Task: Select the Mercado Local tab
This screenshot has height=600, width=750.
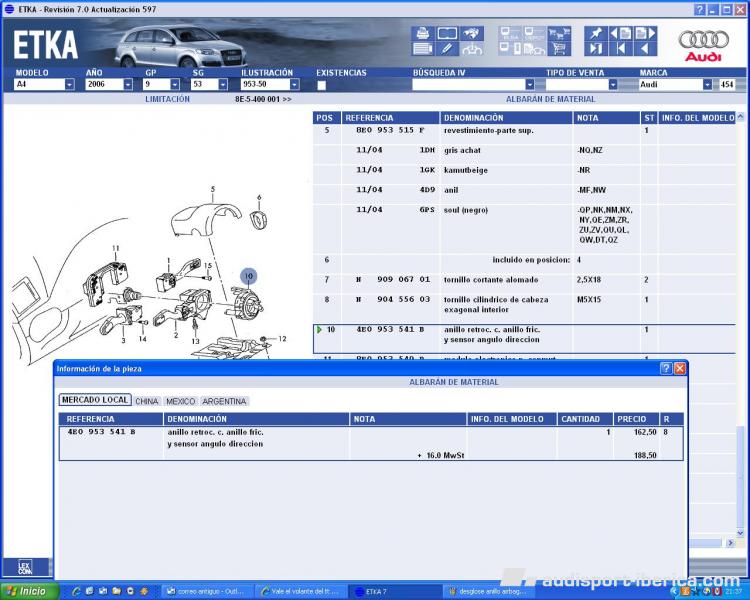Action: (x=95, y=400)
